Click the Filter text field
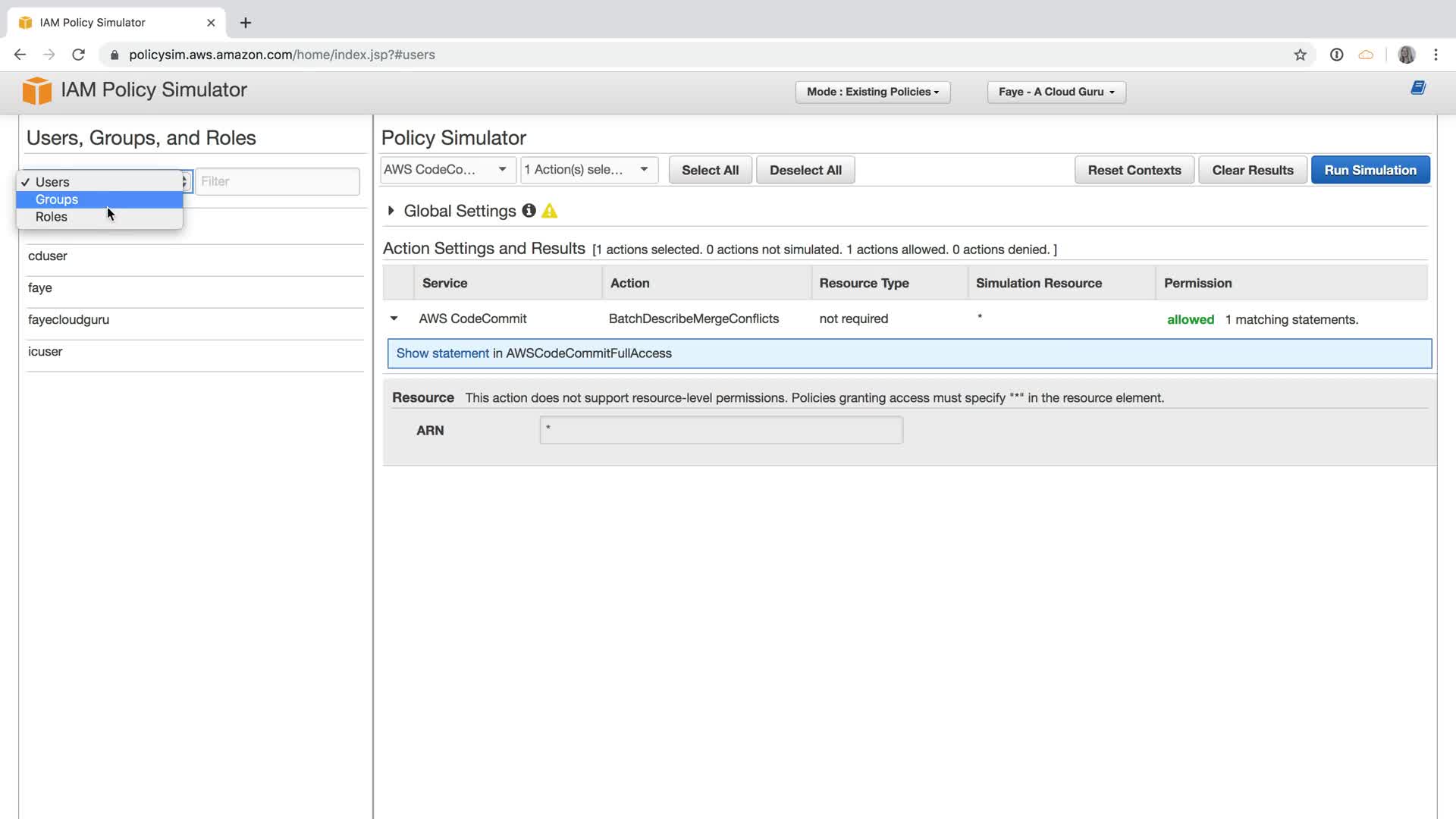1456x819 pixels. click(x=278, y=181)
